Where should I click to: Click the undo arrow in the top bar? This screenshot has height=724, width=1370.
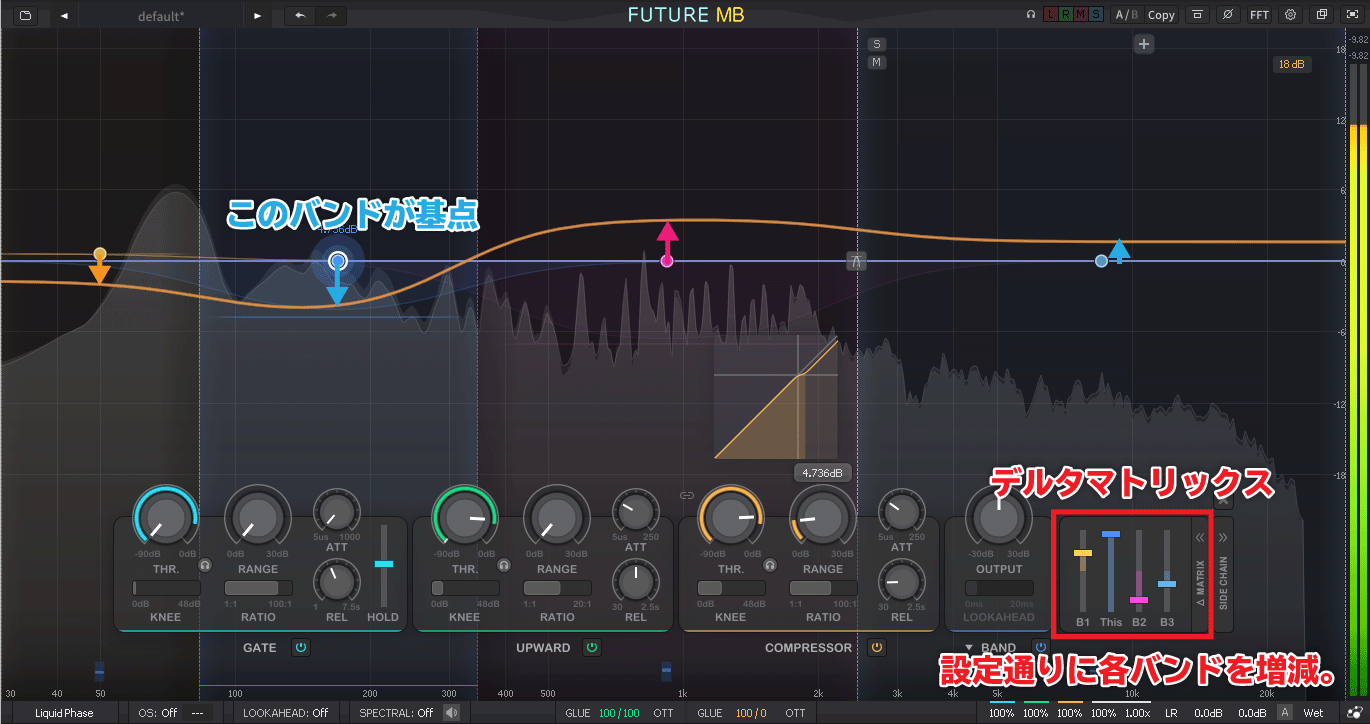point(300,16)
